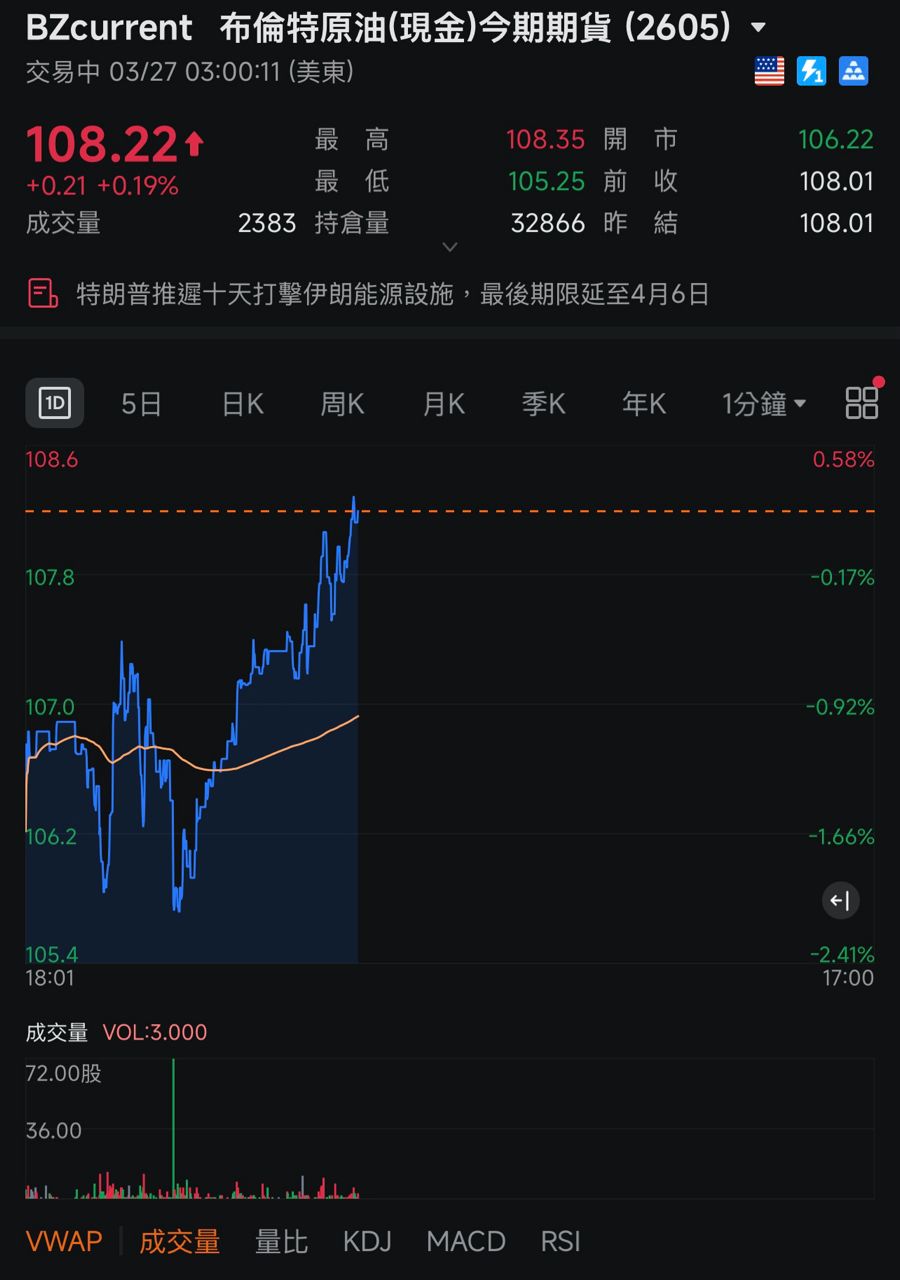Tap the blue lightning level-1 quote icon
The width and height of the screenshot is (900, 1280).
(811, 71)
